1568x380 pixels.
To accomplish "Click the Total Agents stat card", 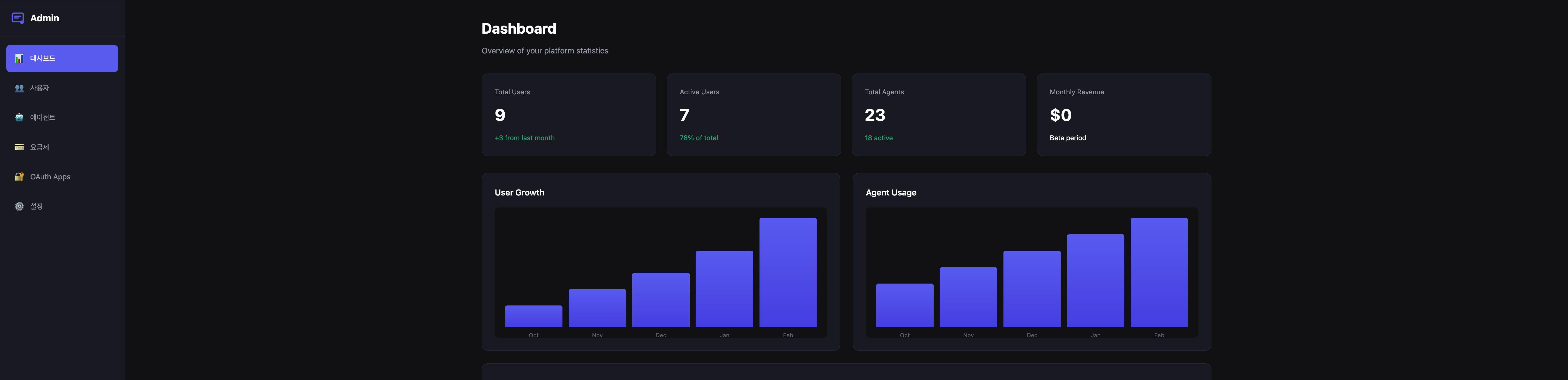I will click(x=939, y=114).
